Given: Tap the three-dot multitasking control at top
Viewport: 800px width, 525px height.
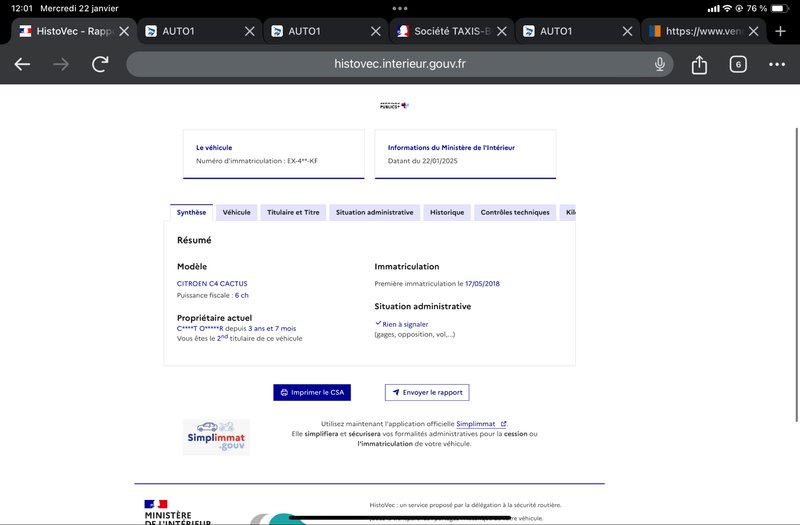Looking at the screenshot, I should click(399, 8).
